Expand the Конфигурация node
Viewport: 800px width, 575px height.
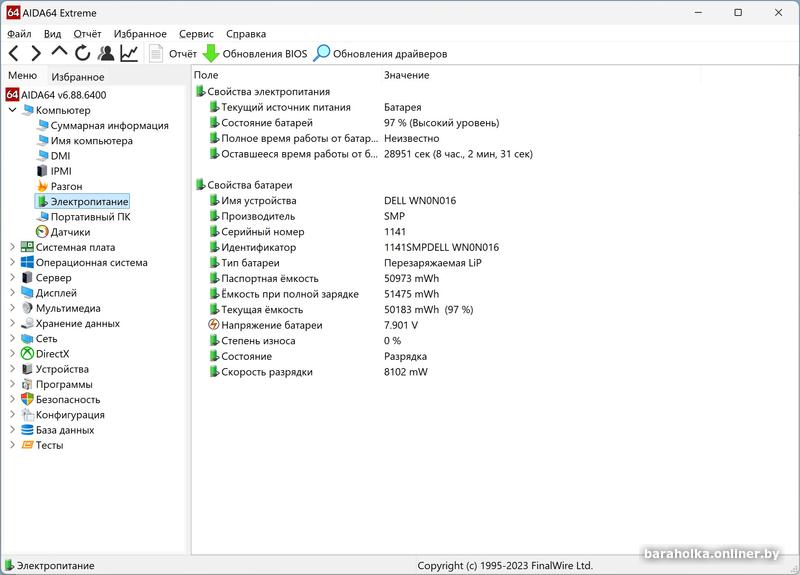click(12, 414)
